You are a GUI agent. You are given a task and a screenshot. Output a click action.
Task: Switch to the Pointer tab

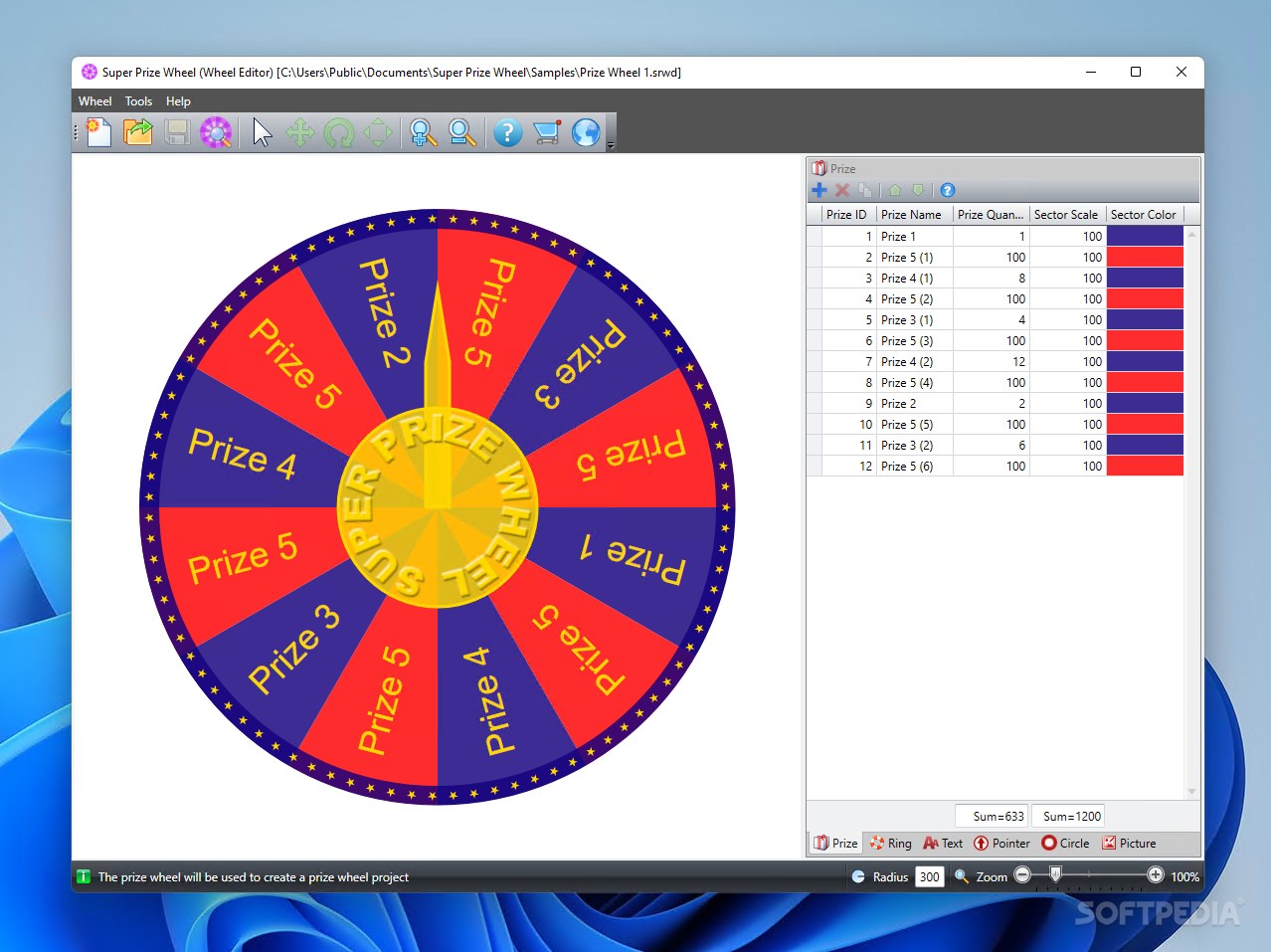[x=1001, y=844]
